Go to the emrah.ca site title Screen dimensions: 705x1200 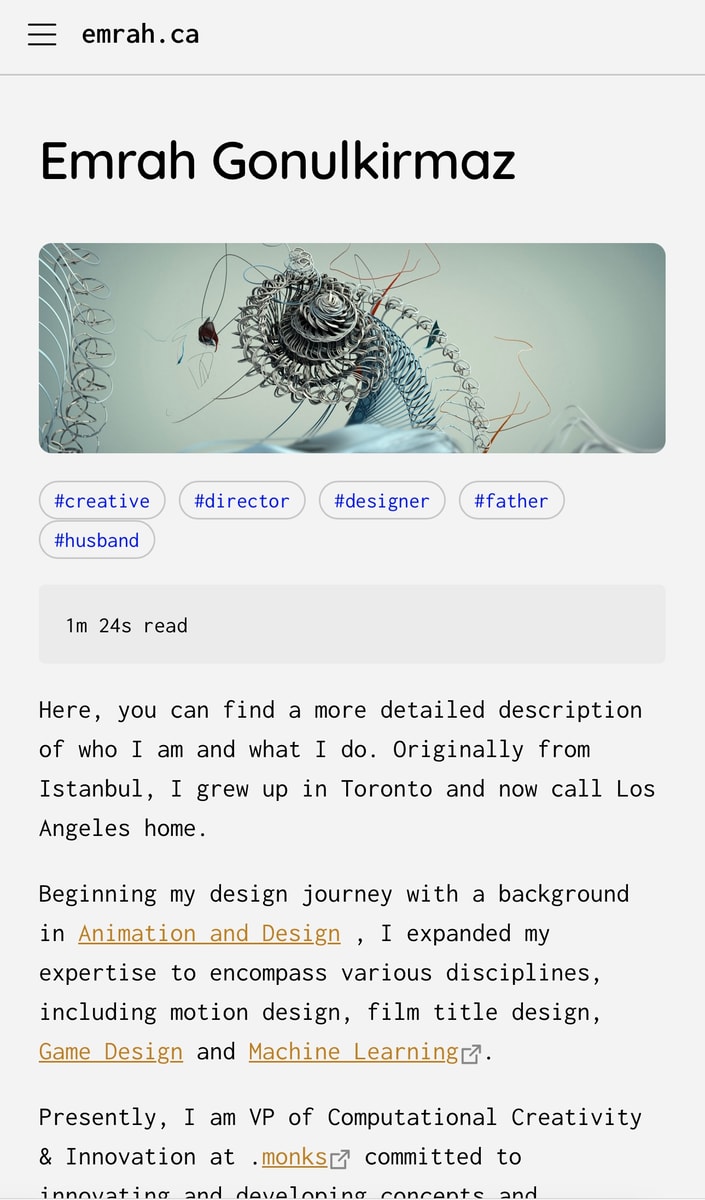(140, 35)
